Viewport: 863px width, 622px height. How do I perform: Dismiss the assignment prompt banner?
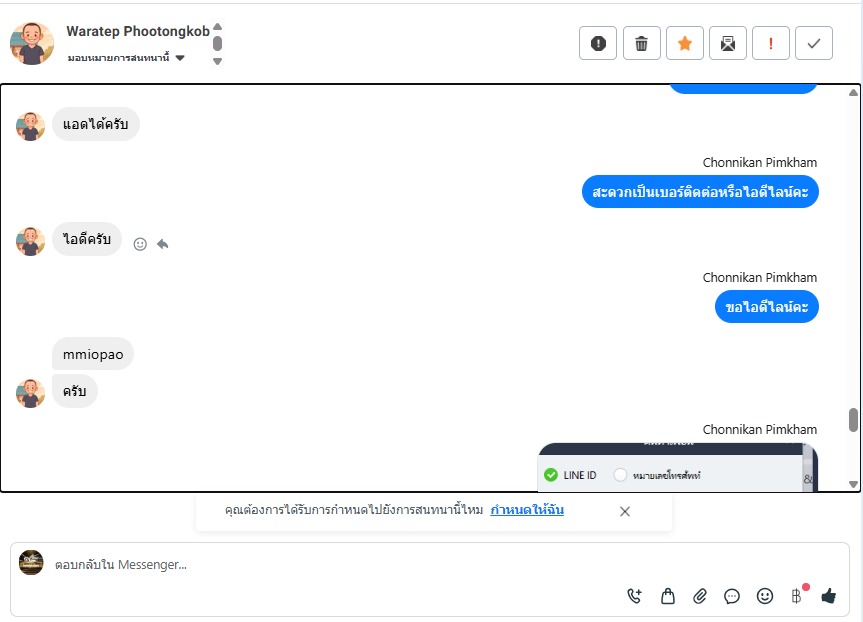tap(625, 512)
